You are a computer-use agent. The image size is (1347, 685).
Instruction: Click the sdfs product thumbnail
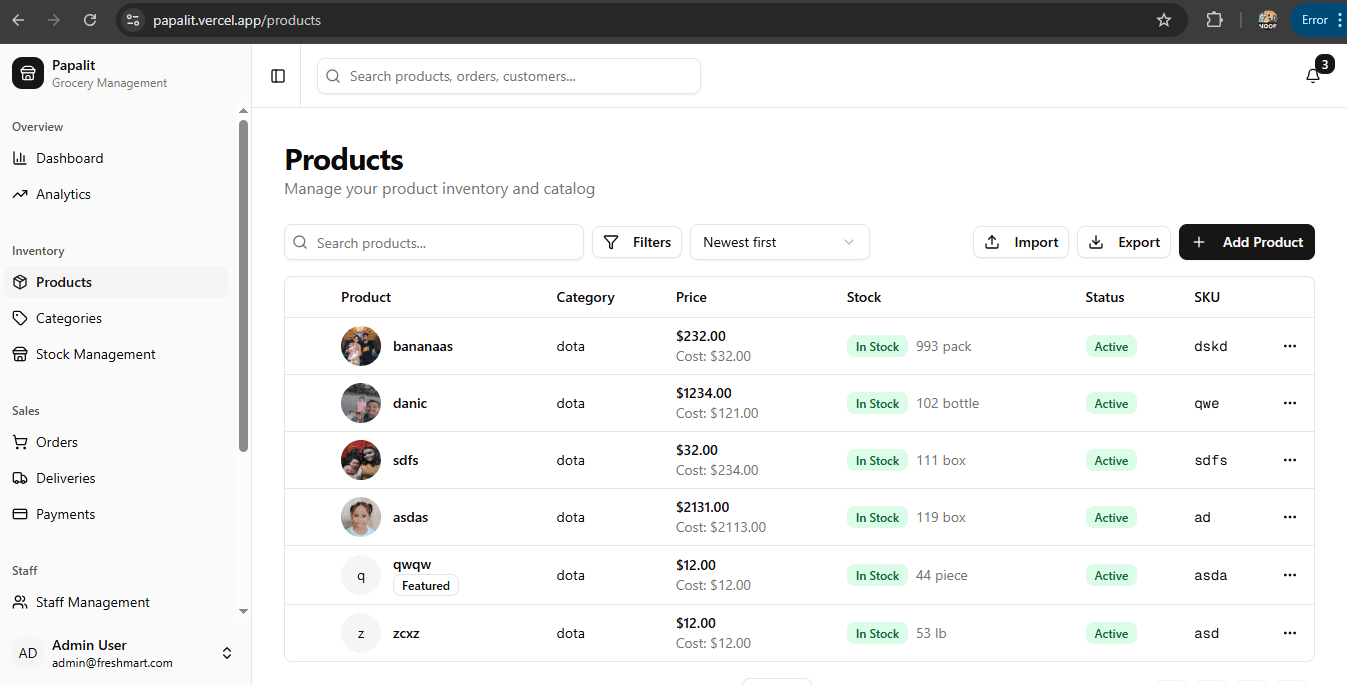[361, 460]
